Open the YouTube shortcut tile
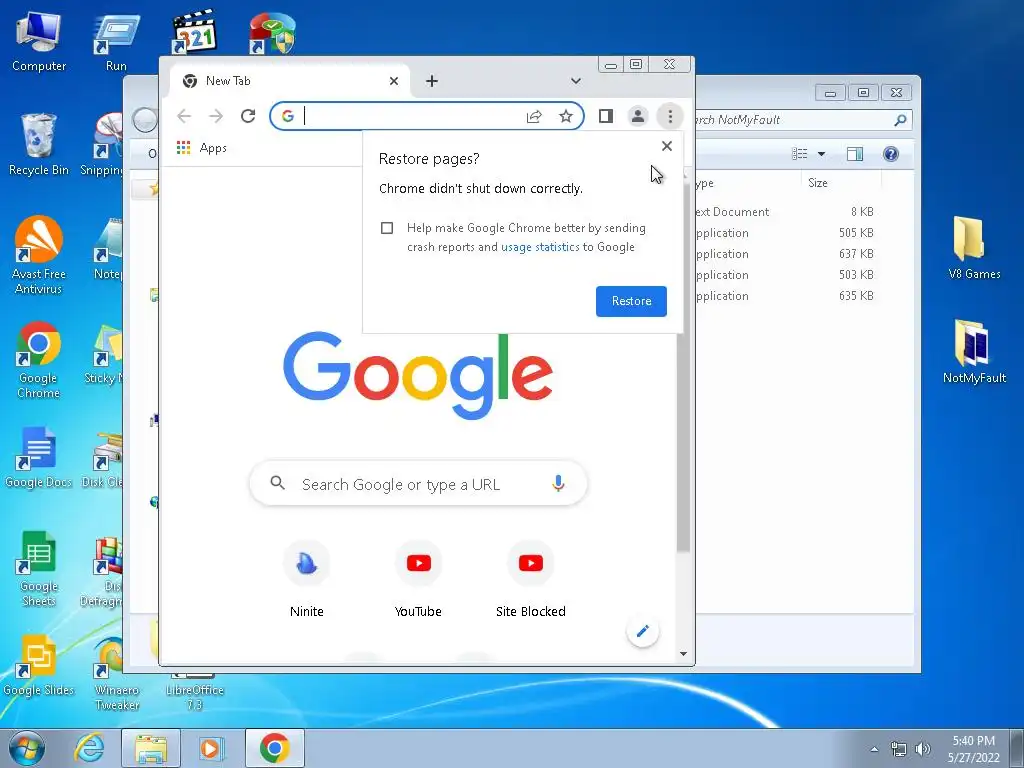The height and width of the screenshot is (768, 1024). (x=418, y=579)
